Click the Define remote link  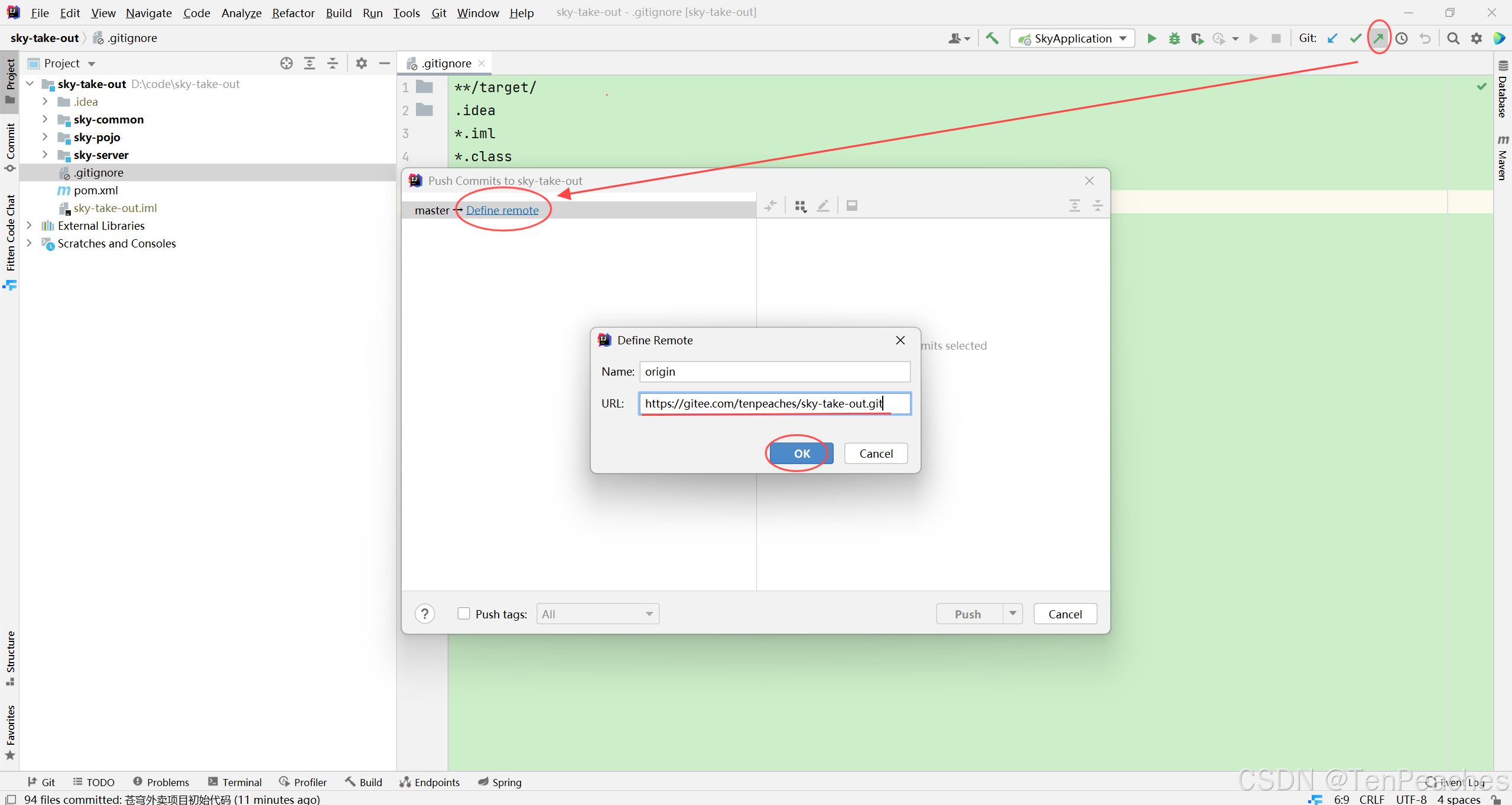click(x=502, y=210)
